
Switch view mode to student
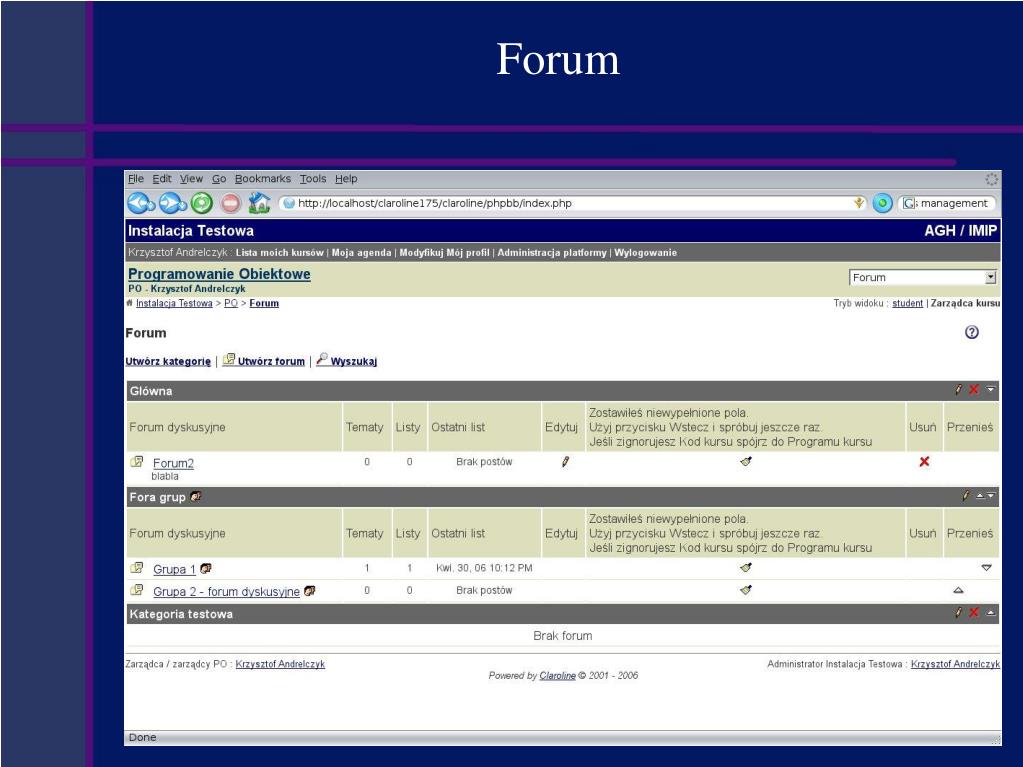pyautogui.click(x=907, y=303)
